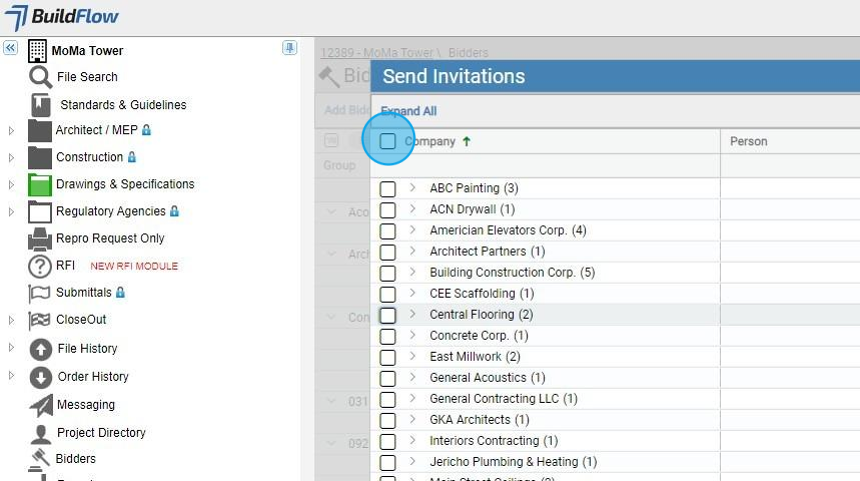Image resolution: width=860 pixels, height=481 pixels.
Task: Tick the General Acoustics checkbox
Action: (x=388, y=378)
